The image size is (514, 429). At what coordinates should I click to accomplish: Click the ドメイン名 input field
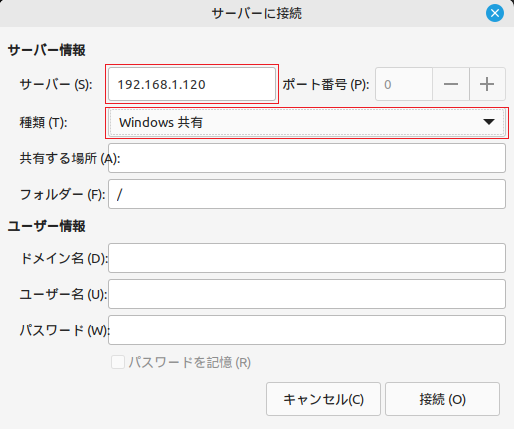[307, 258]
